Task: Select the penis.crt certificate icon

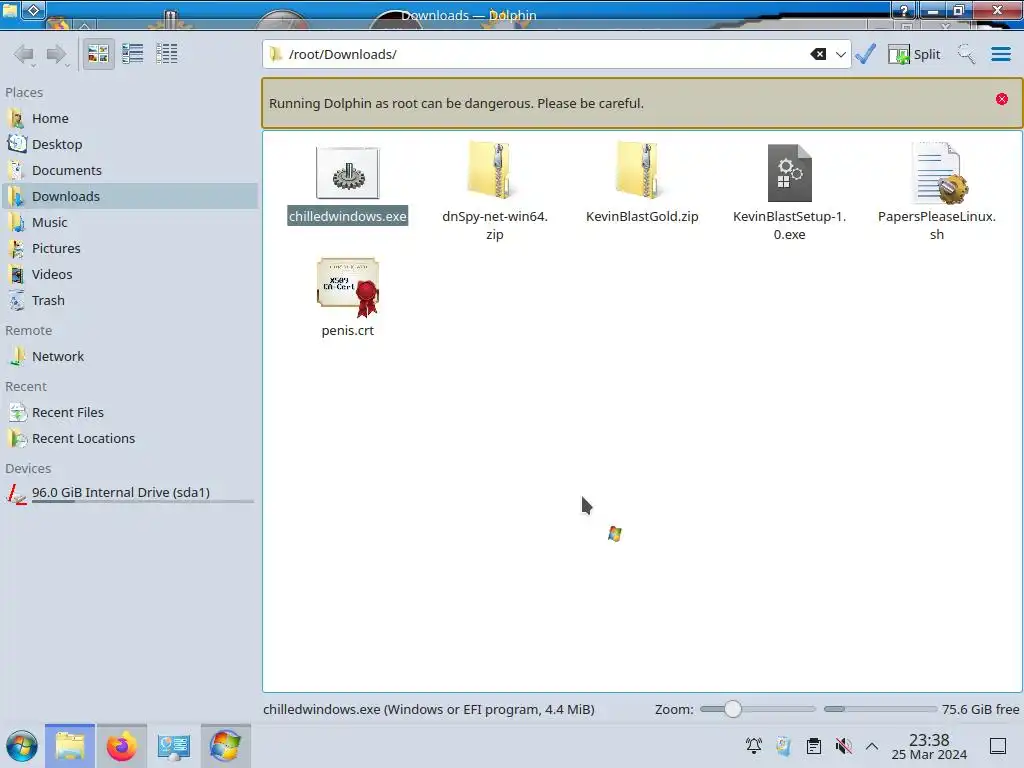Action: (348, 287)
